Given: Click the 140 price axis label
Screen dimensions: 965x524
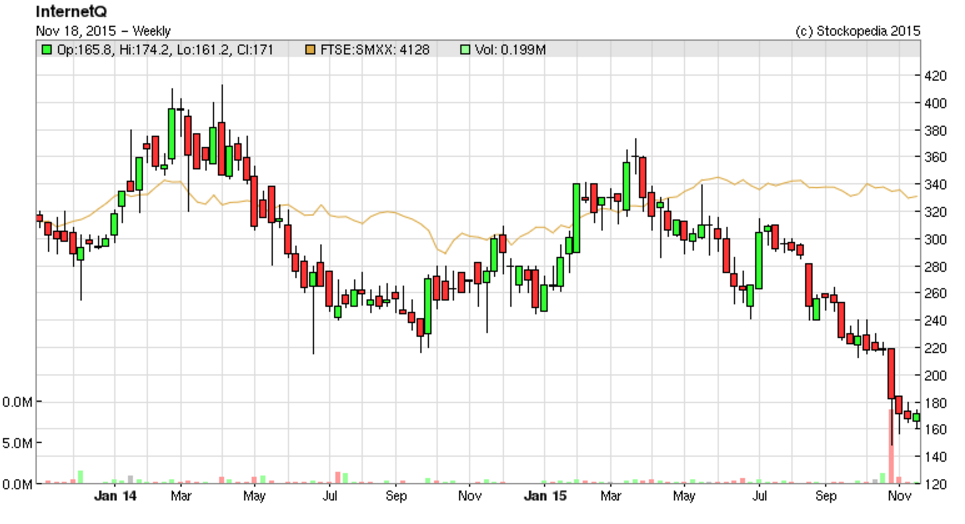Looking at the screenshot, I should pyautogui.click(x=935, y=456).
